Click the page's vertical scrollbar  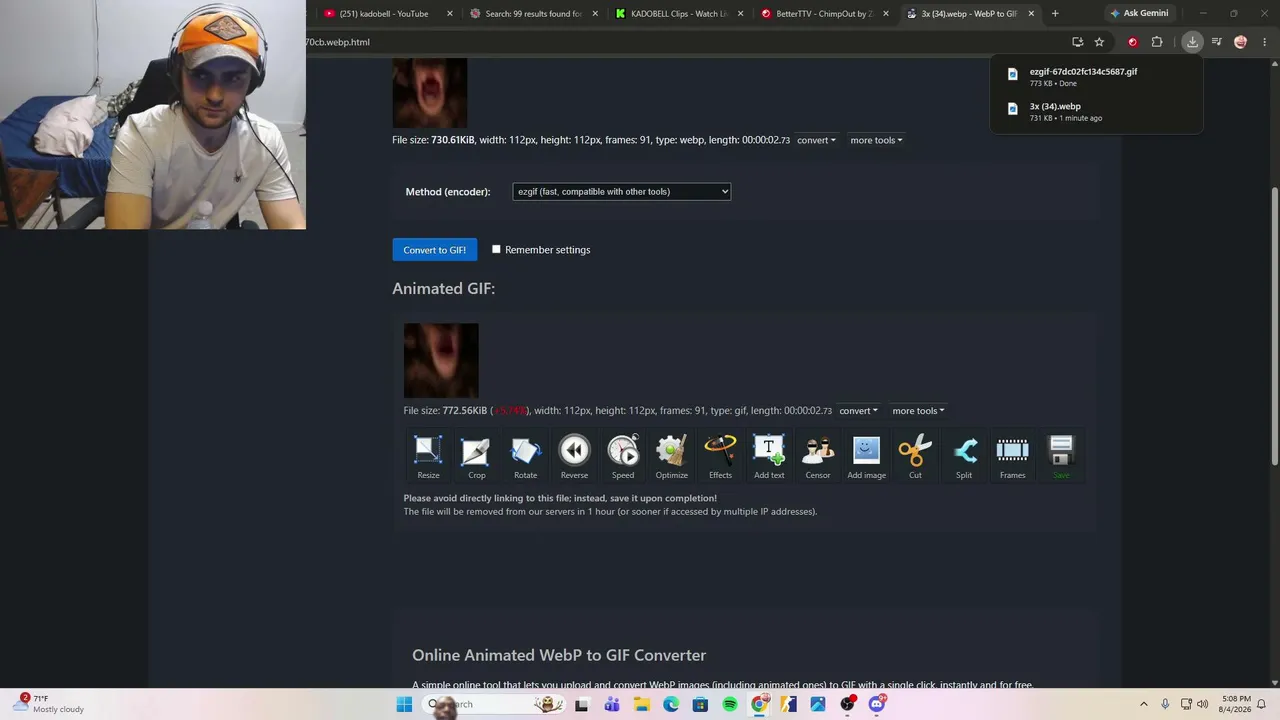coord(1274,325)
